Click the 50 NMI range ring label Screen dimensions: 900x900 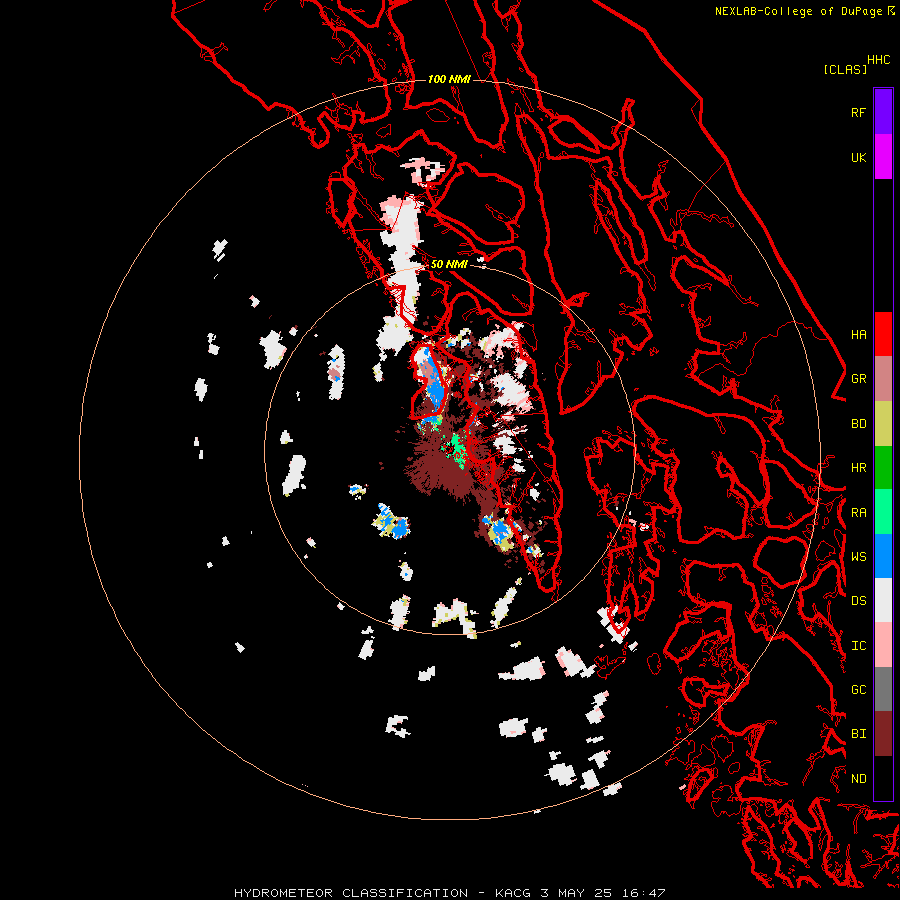tap(449, 264)
